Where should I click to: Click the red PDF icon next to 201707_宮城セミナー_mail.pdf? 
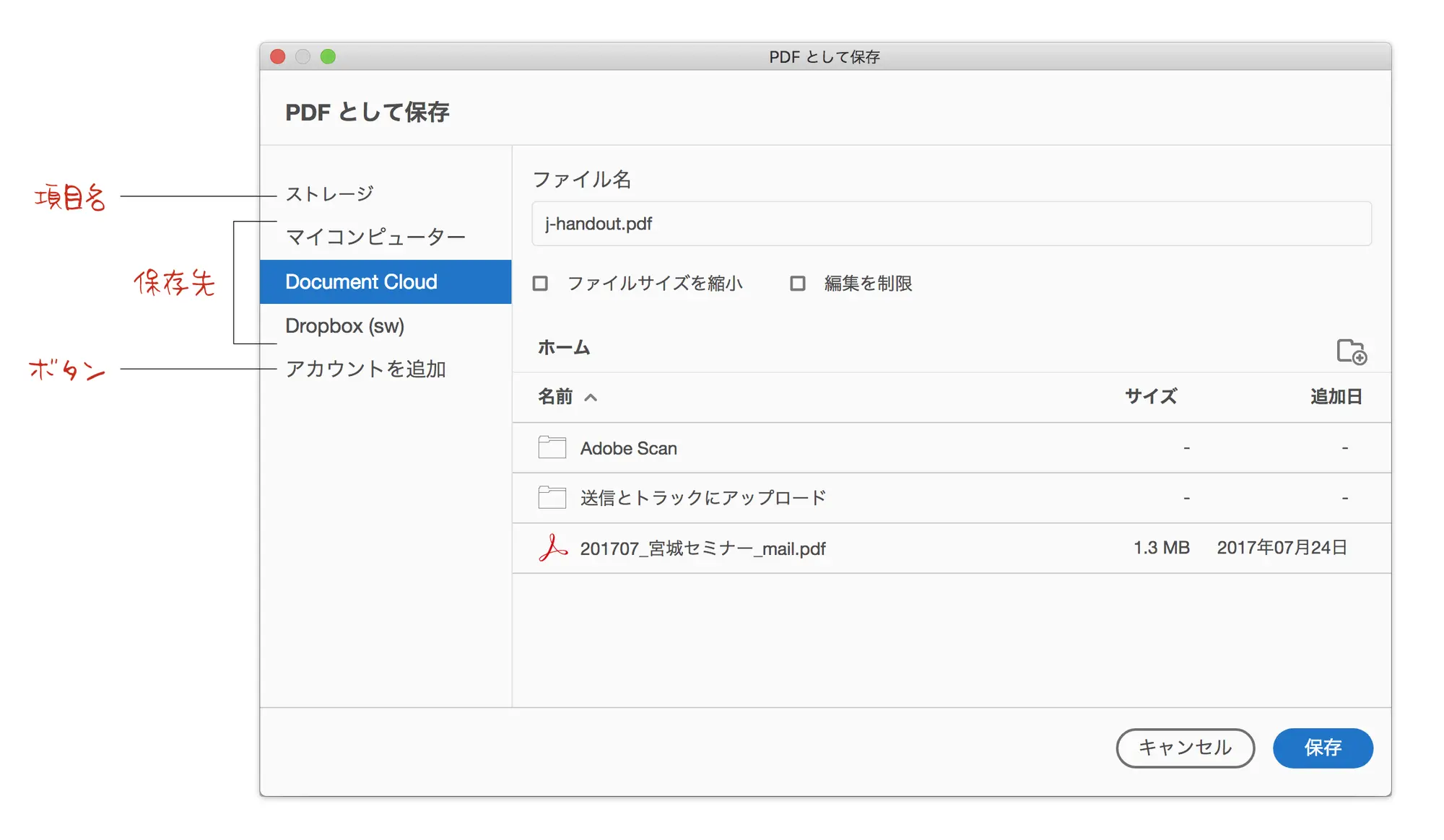pos(551,548)
